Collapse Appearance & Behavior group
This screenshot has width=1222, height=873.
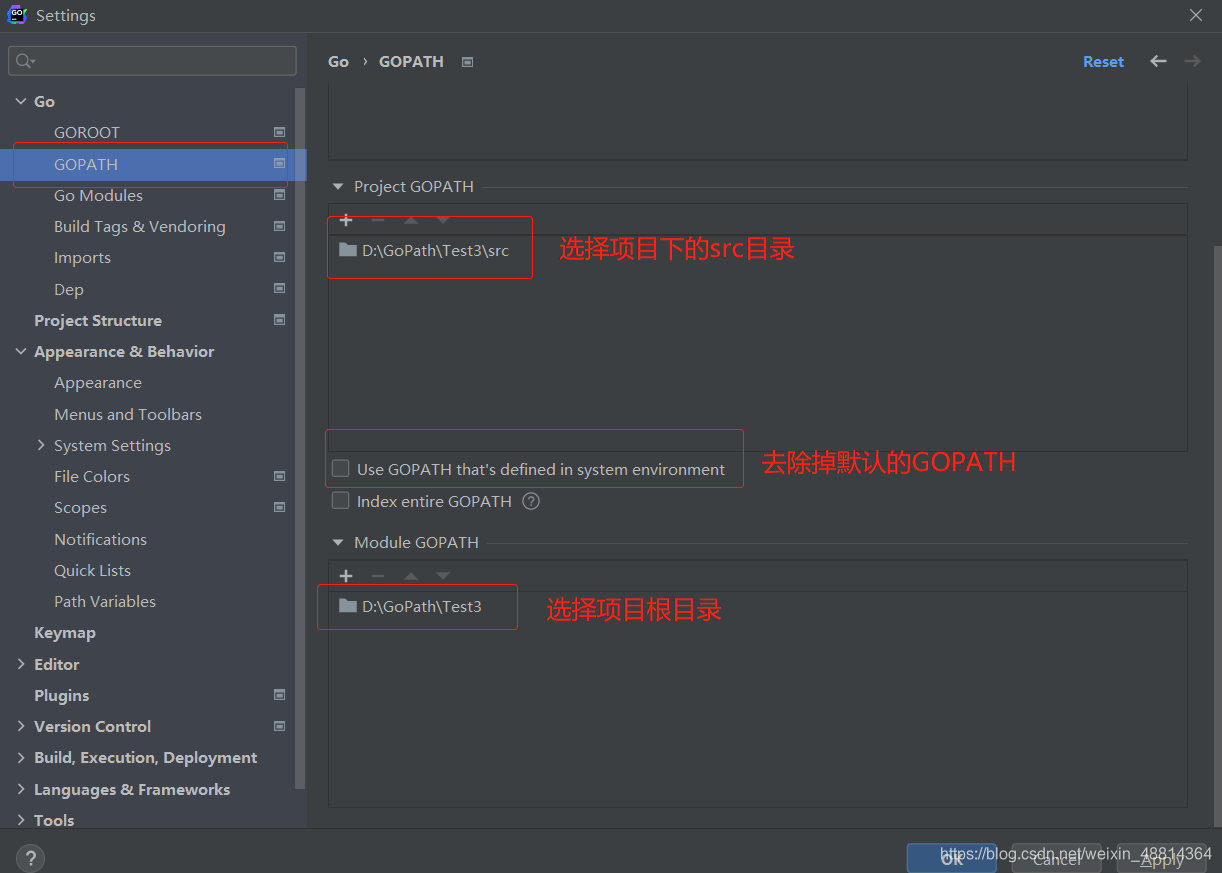click(x=21, y=351)
